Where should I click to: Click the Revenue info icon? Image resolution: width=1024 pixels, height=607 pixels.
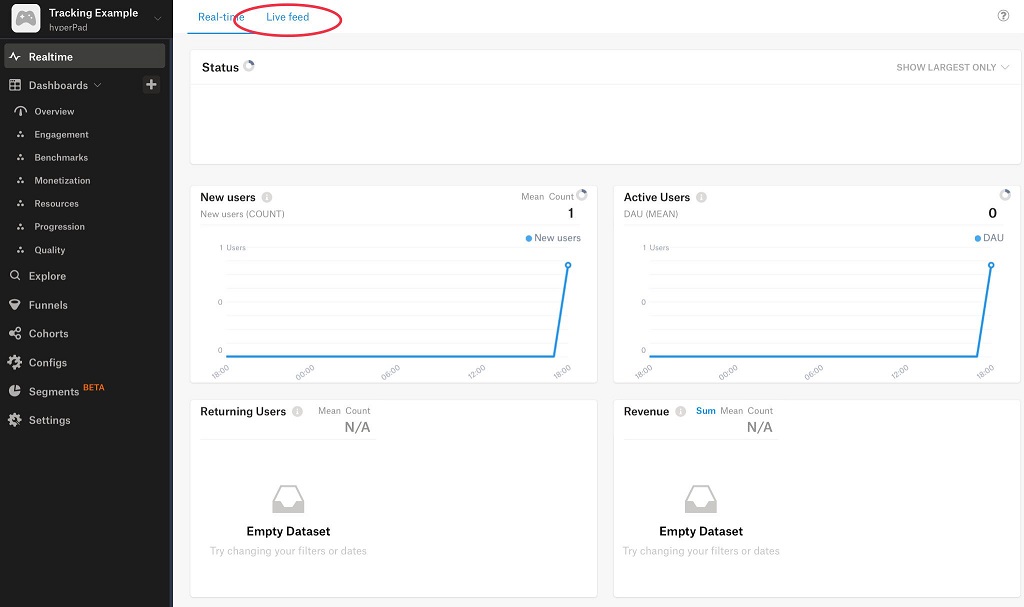(680, 412)
